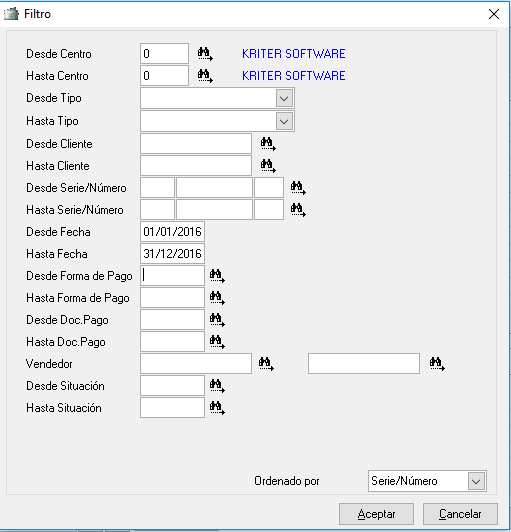
Task: Close the Filtro dialog window
Action: [494, 14]
